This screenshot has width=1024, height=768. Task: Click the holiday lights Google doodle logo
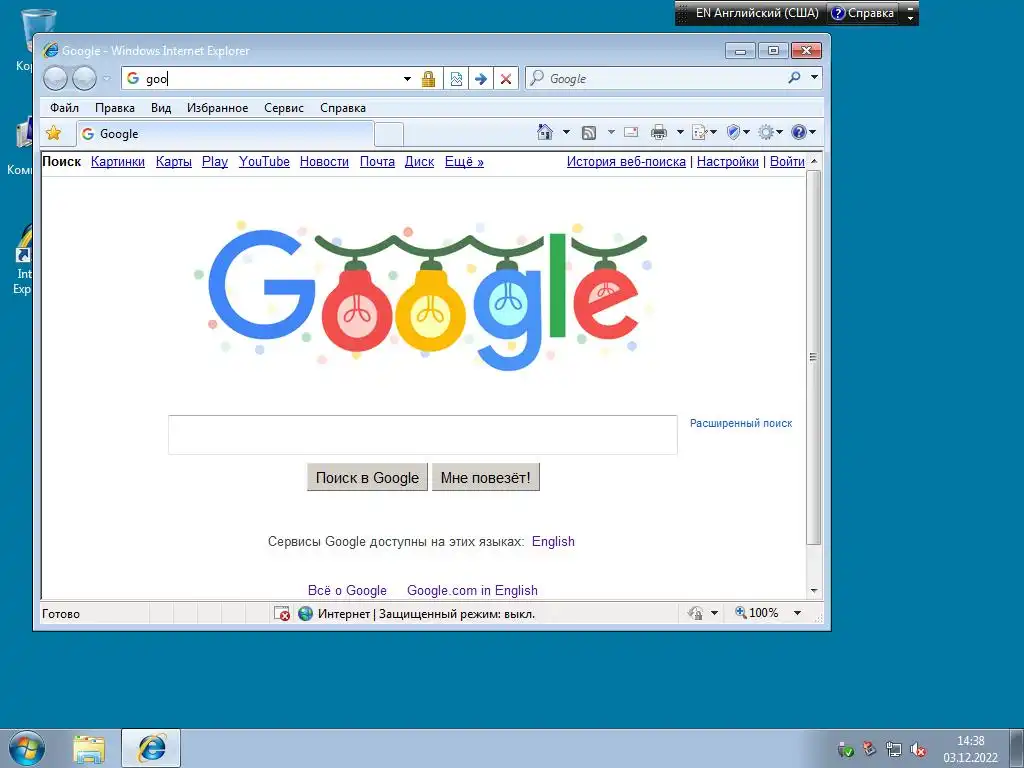click(423, 295)
